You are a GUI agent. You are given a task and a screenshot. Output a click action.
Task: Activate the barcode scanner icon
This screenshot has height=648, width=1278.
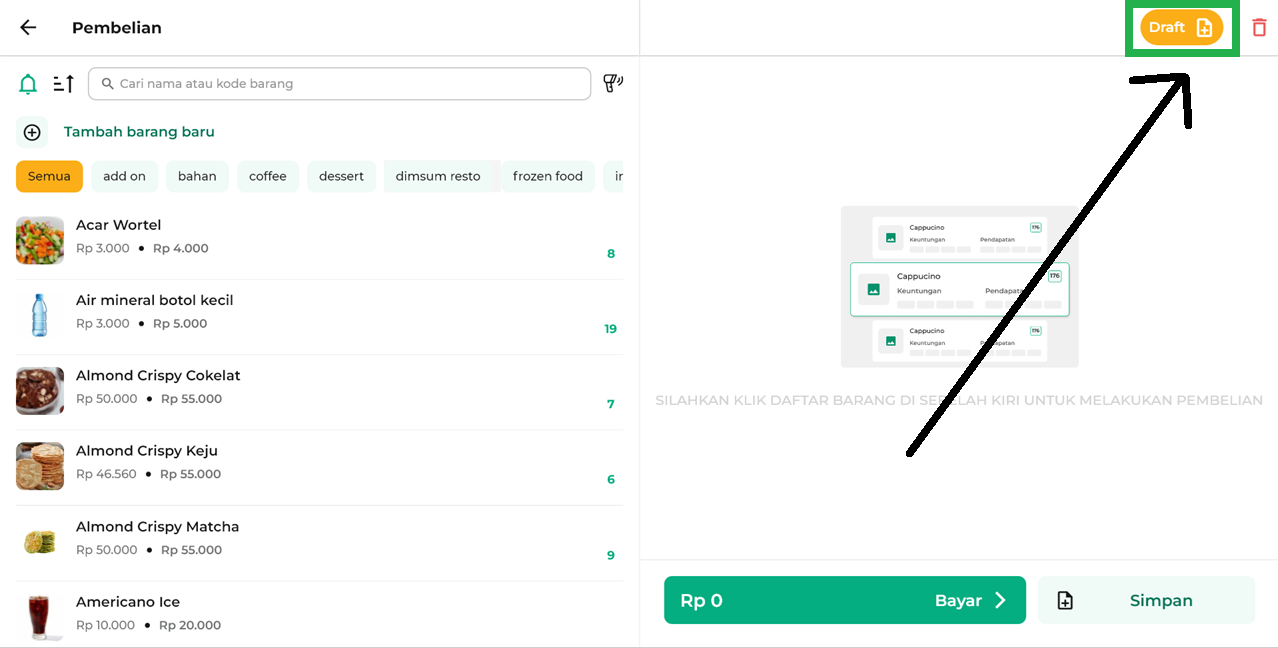612,83
